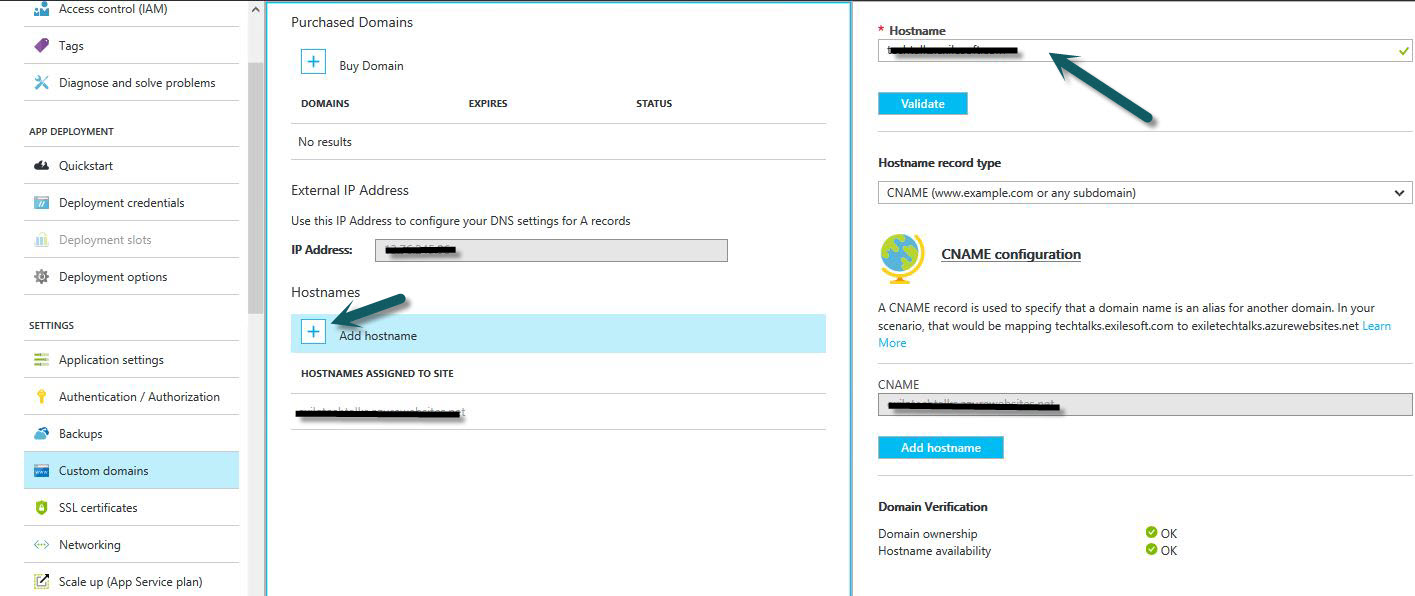Image resolution: width=1415 pixels, height=596 pixels.
Task: Click the Hostname availability OK check icon
Action: 1152,551
